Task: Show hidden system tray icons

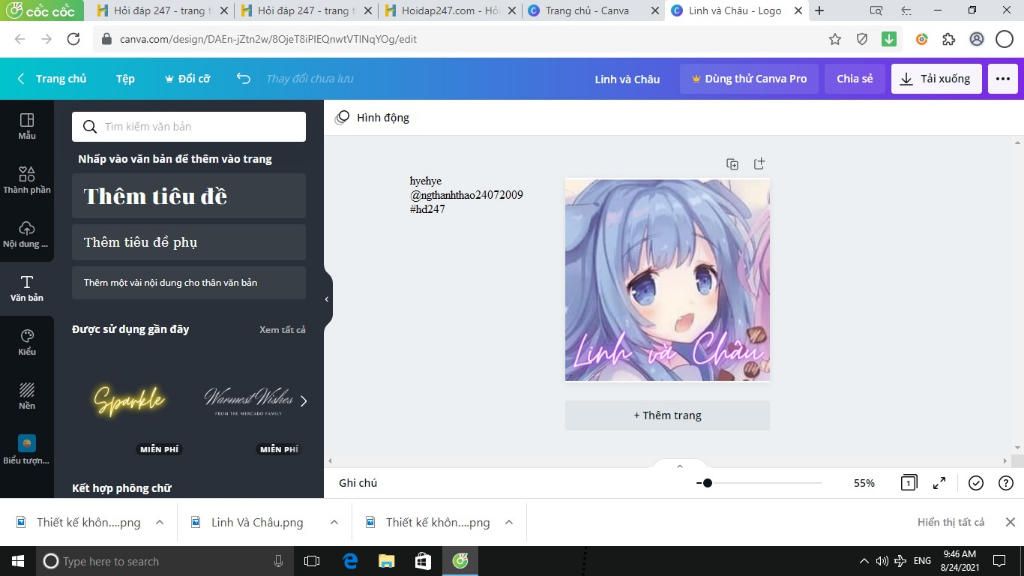Action: point(864,561)
